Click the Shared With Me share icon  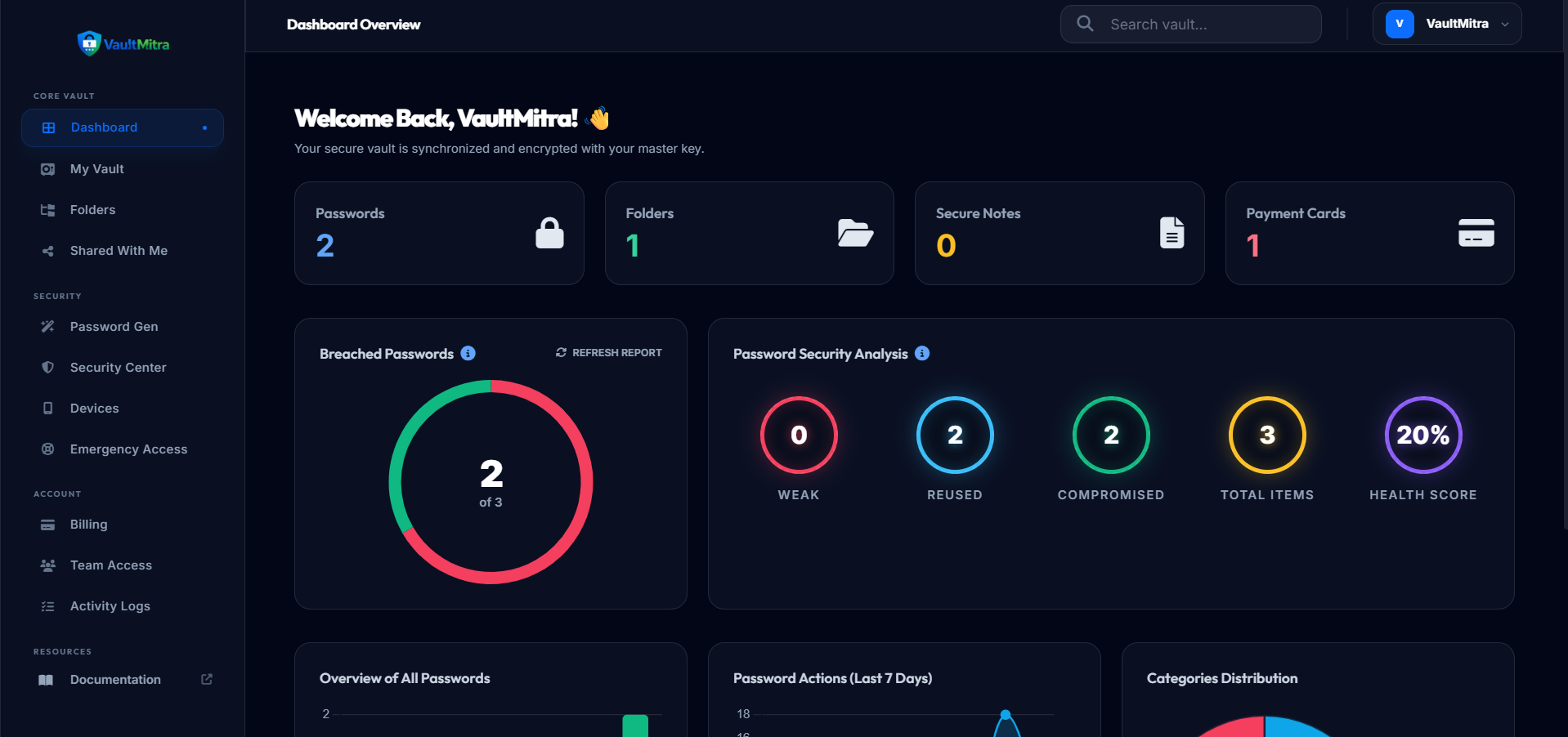click(47, 251)
